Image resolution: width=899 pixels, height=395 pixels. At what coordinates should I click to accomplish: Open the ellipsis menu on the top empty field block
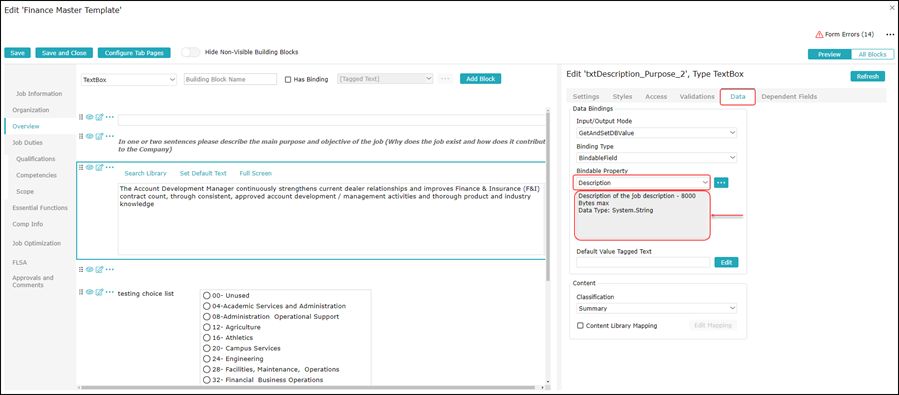[110, 117]
